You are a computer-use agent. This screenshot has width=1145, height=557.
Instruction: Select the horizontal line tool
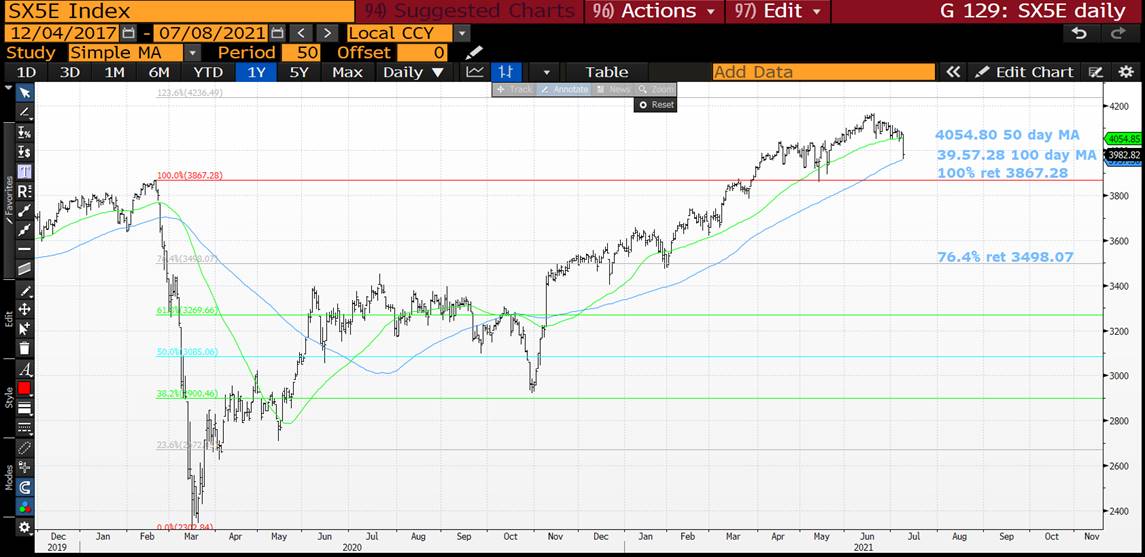click(x=24, y=249)
